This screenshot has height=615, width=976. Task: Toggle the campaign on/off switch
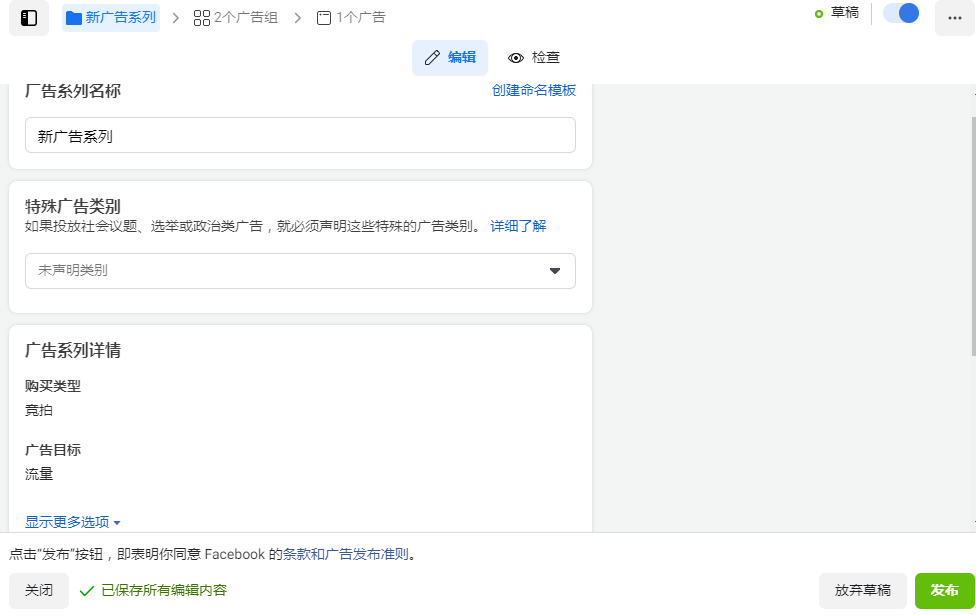[x=901, y=14]
